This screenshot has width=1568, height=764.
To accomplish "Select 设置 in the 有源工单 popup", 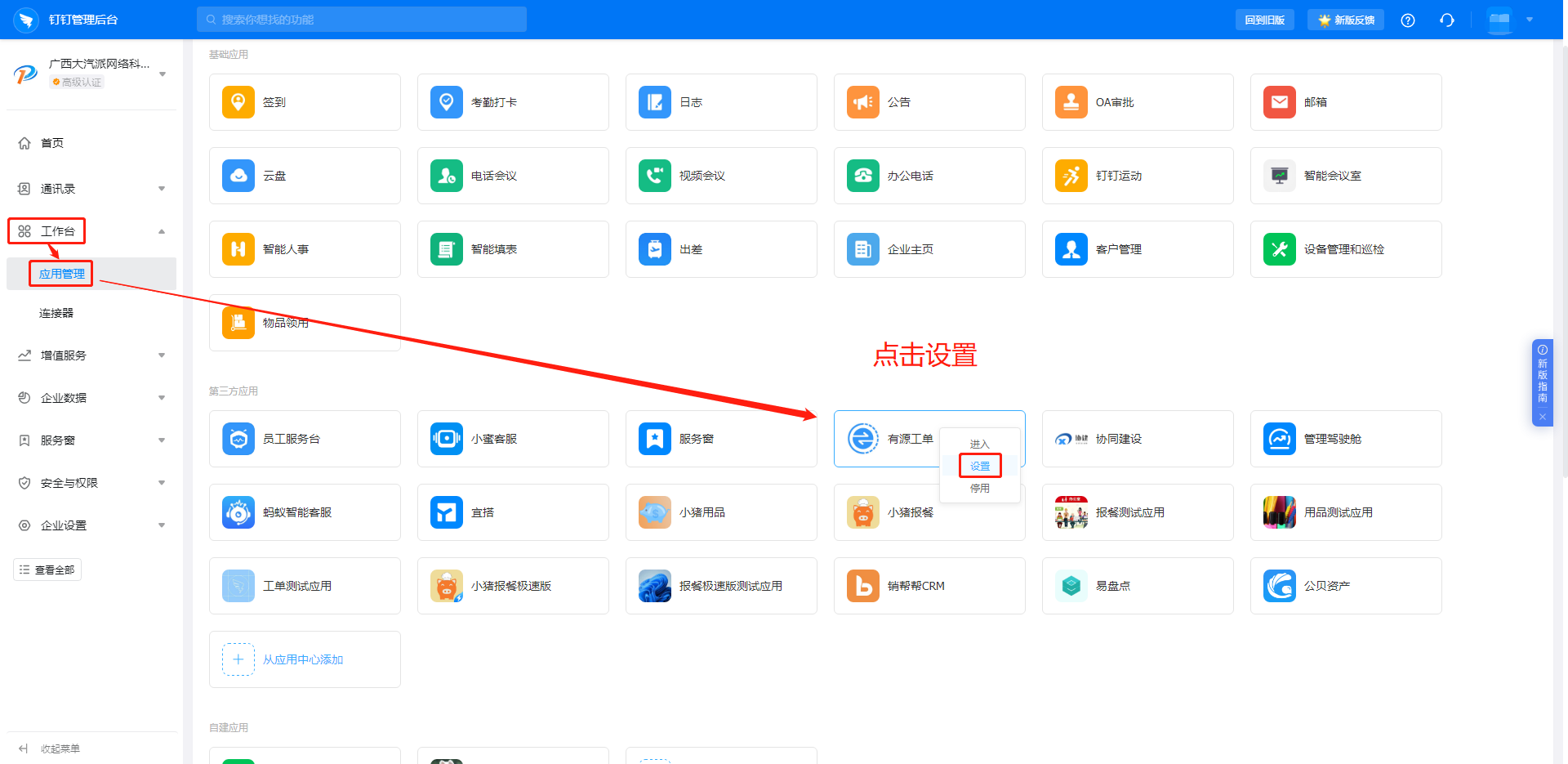I will coord(979,466).
